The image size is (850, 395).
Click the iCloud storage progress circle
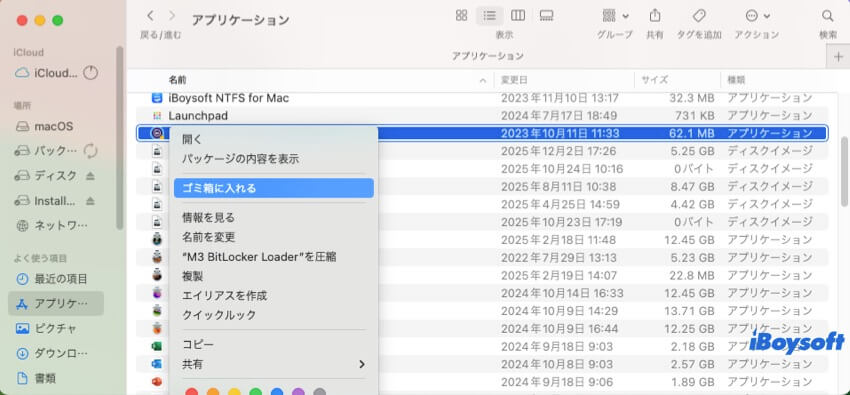(91, 73)
